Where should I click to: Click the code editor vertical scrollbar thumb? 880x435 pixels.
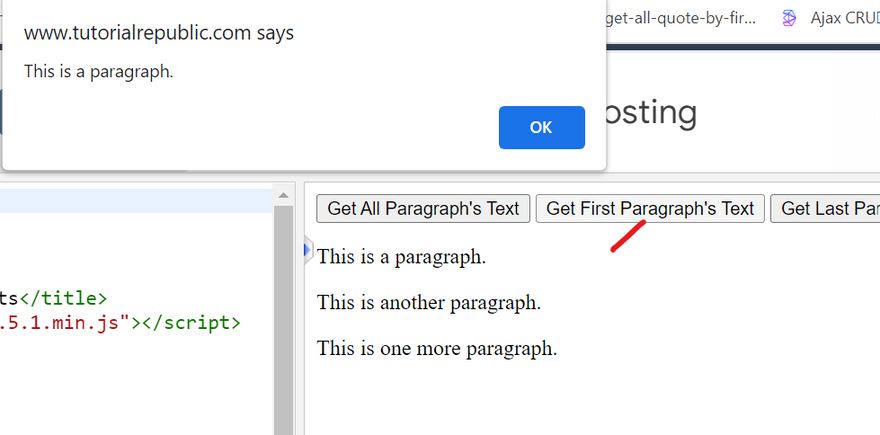(284, 300)
